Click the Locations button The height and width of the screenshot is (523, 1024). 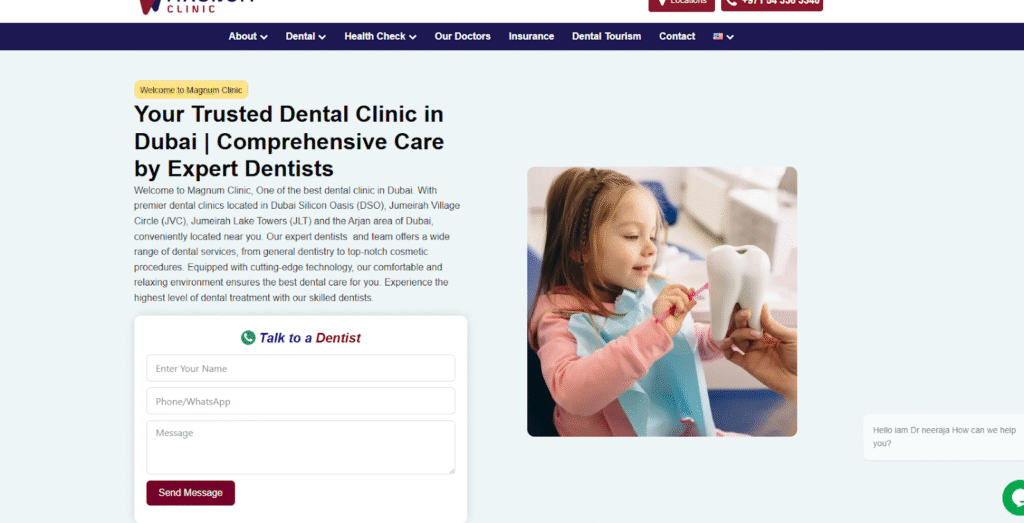click(682, 5)
